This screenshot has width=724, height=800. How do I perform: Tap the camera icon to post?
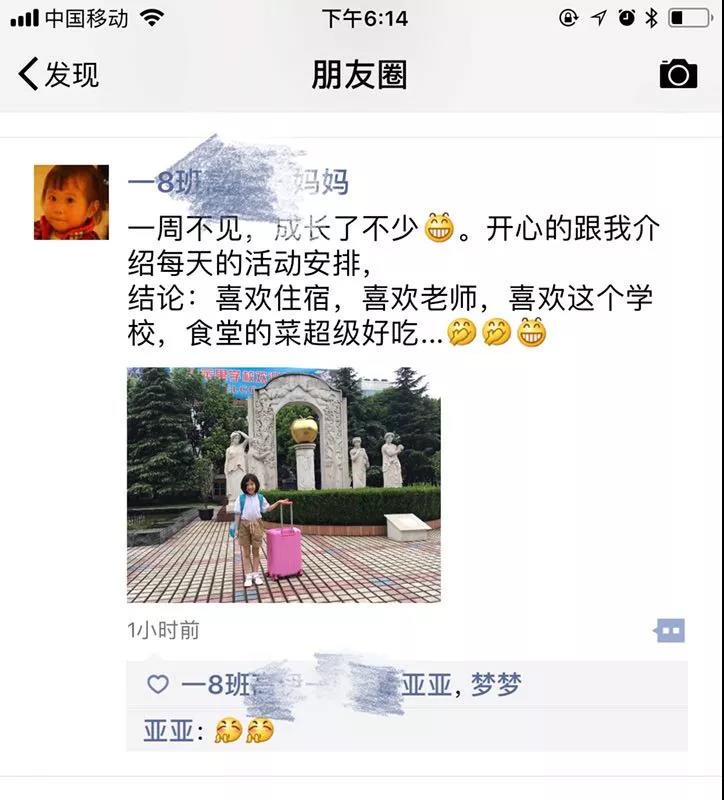coord(678,74)
